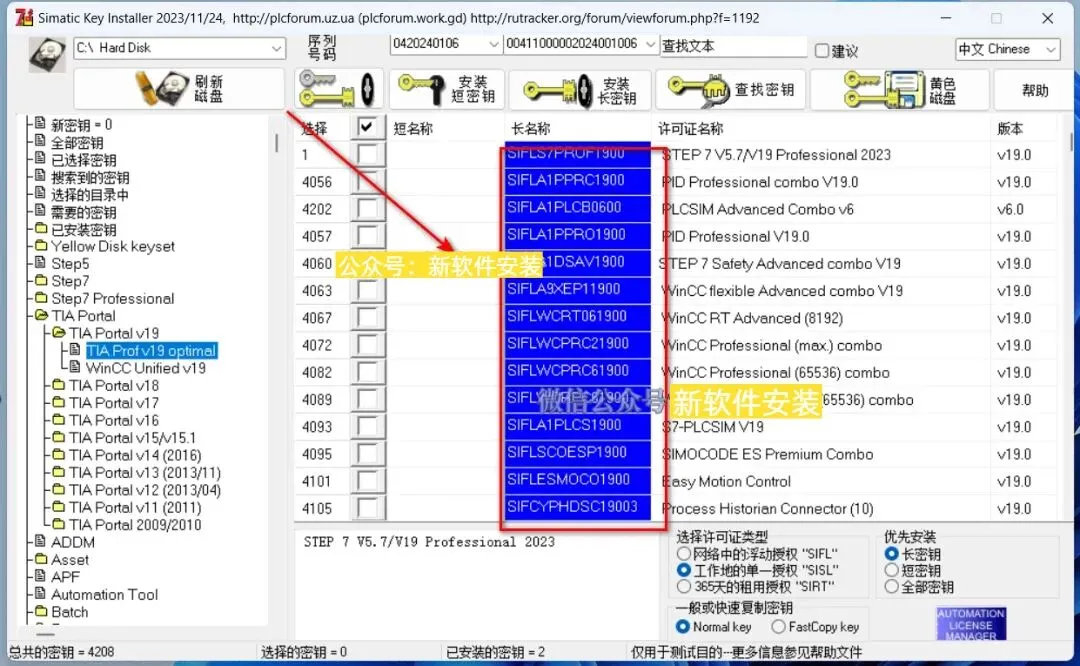Click the Easy Motion Control license cell
1080x666 pixels.
727,481
